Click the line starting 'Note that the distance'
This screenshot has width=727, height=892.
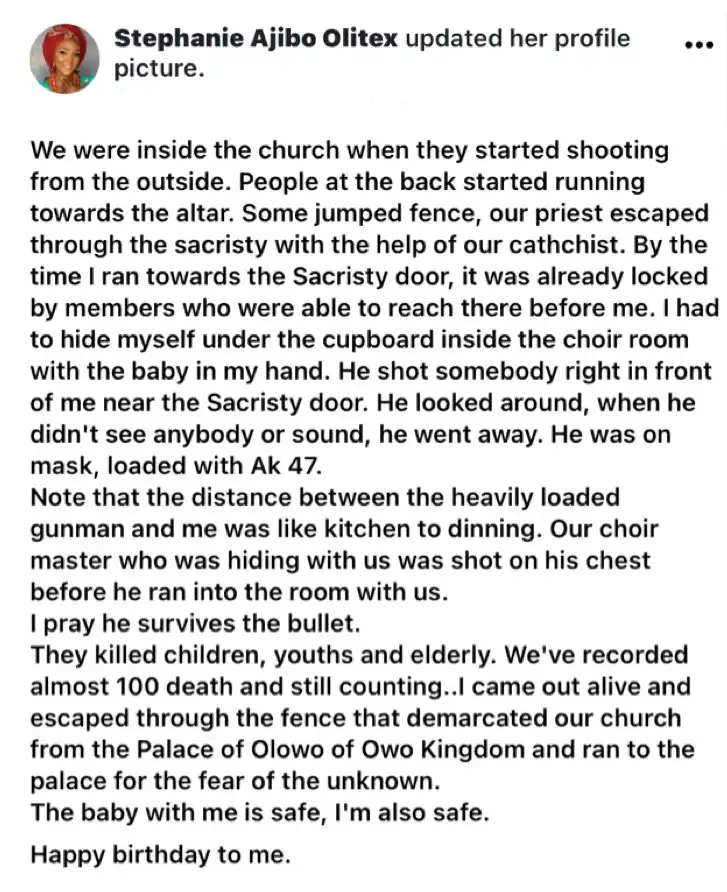coord(325,498)
